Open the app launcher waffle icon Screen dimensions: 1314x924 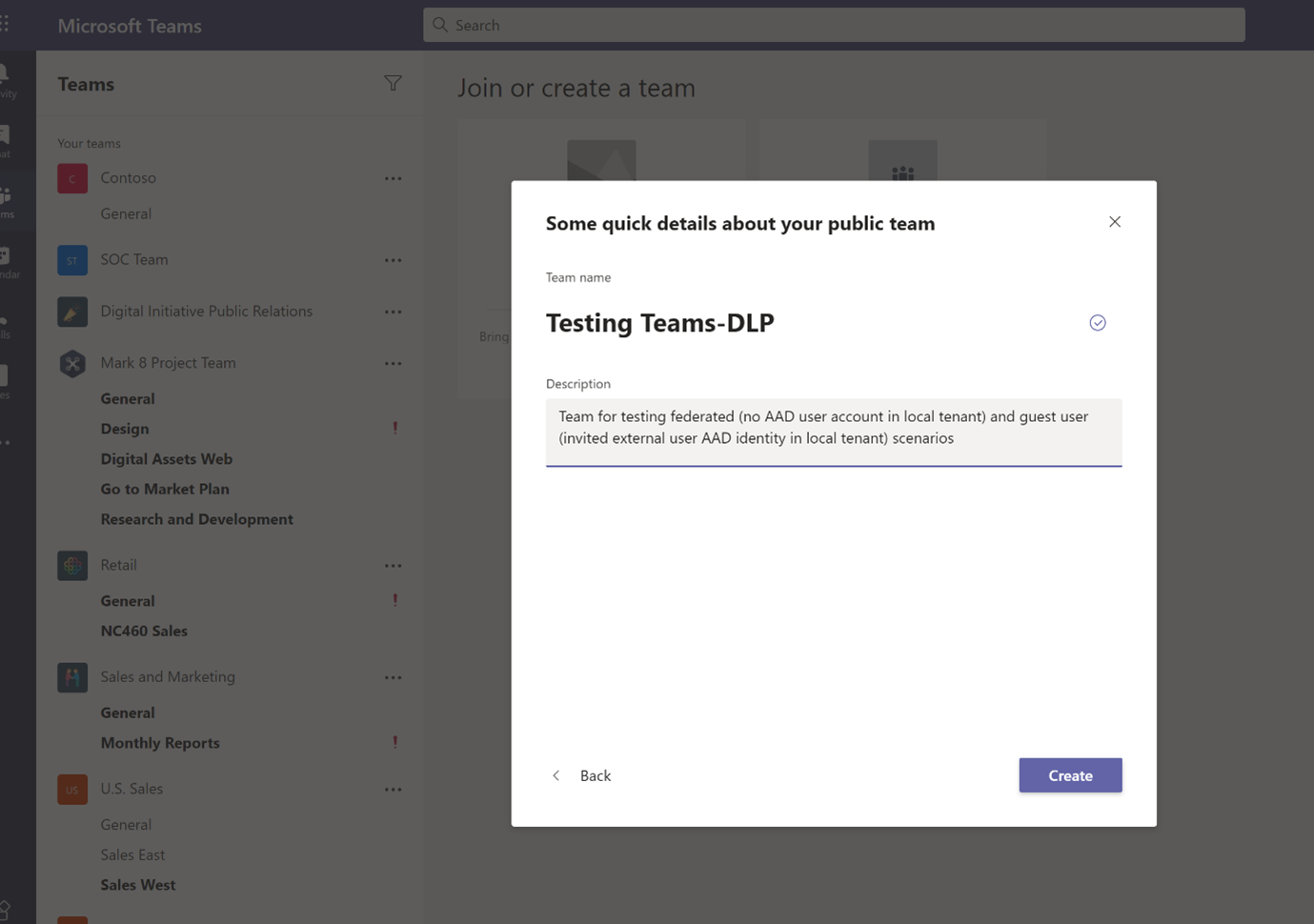5,25
